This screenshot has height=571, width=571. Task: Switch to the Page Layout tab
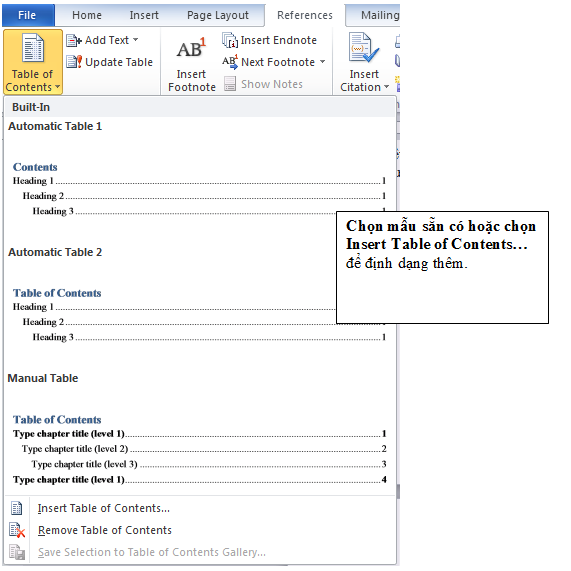[x=218, y=15]
